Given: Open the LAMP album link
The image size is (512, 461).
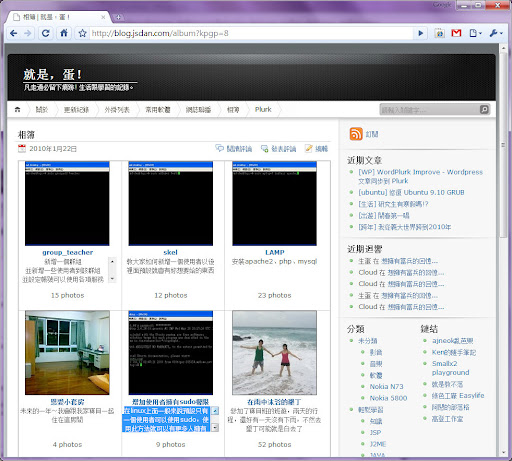Looking at the screenshot, I should (x=275, y=252).
